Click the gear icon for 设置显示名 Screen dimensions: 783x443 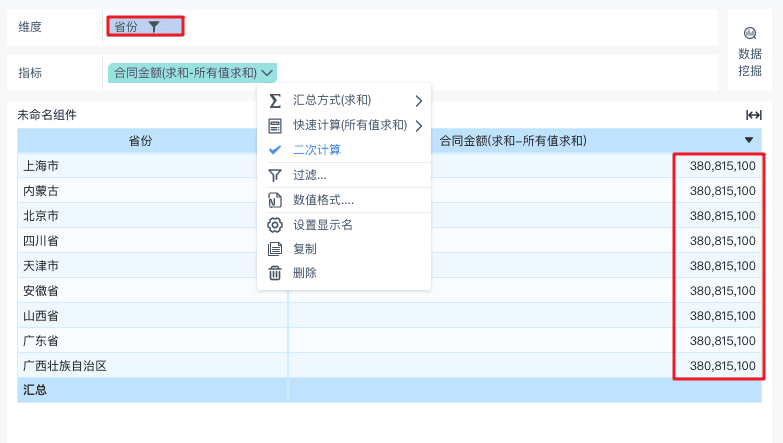[275, 225]
